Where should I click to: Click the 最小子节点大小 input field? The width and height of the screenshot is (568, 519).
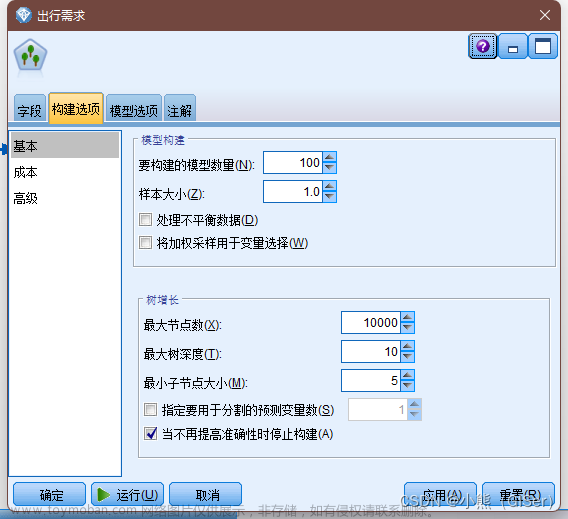tap(371, 380)
